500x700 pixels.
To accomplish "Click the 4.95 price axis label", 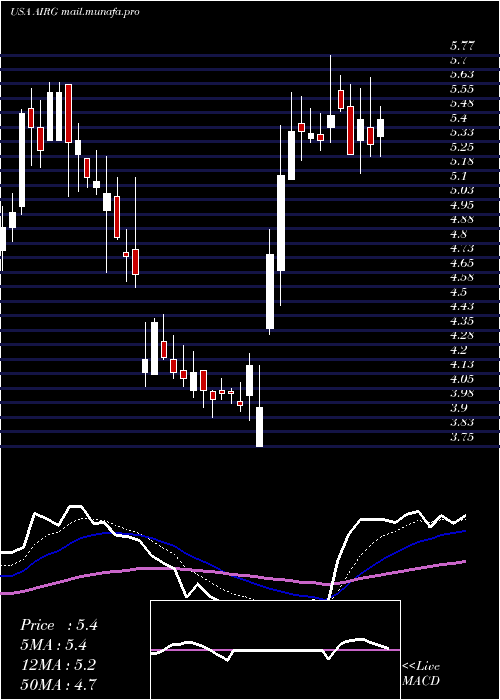I will click(462, 205).
